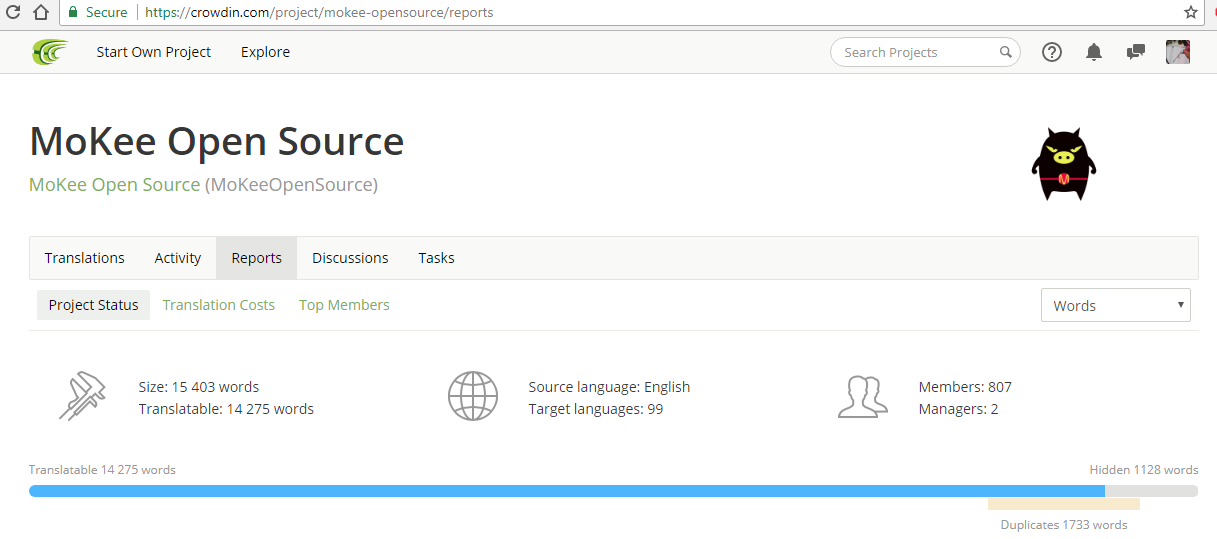
Task: Click 'Target languages: 99' text
Action: click(x=596, y=409)
